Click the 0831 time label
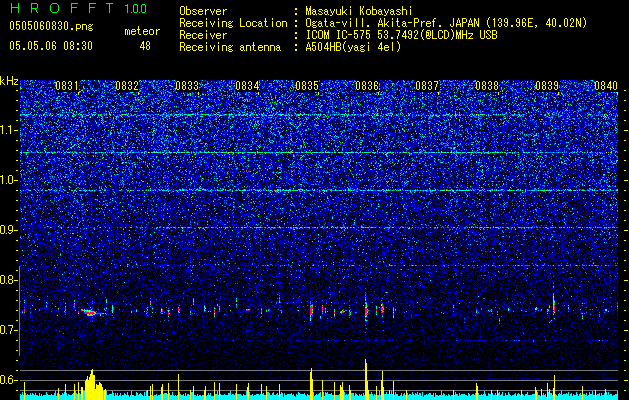Screen dimensions: 629x400 (67, 86)
